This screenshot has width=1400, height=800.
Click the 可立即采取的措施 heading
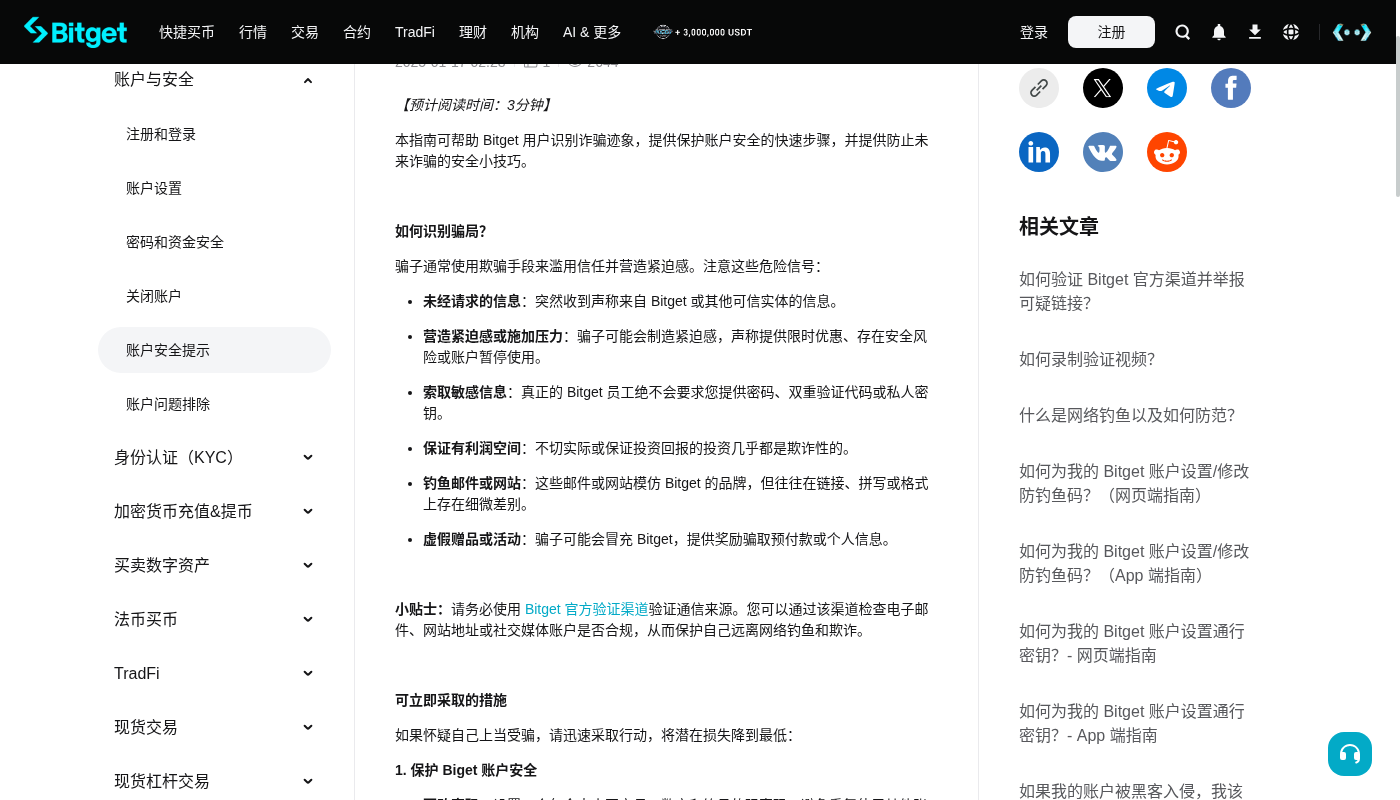(x=451, y=700)
